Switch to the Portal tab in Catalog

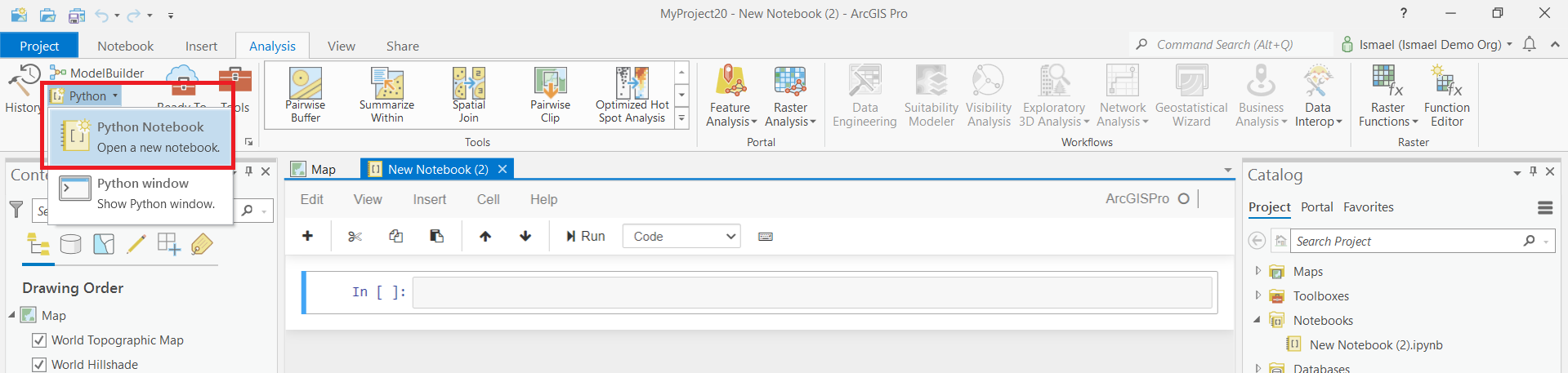(1317, 207)
